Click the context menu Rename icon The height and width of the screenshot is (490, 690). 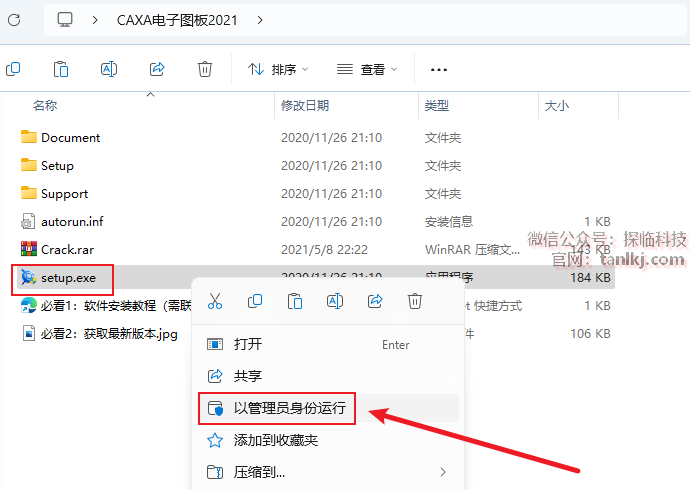click(335, 301)
